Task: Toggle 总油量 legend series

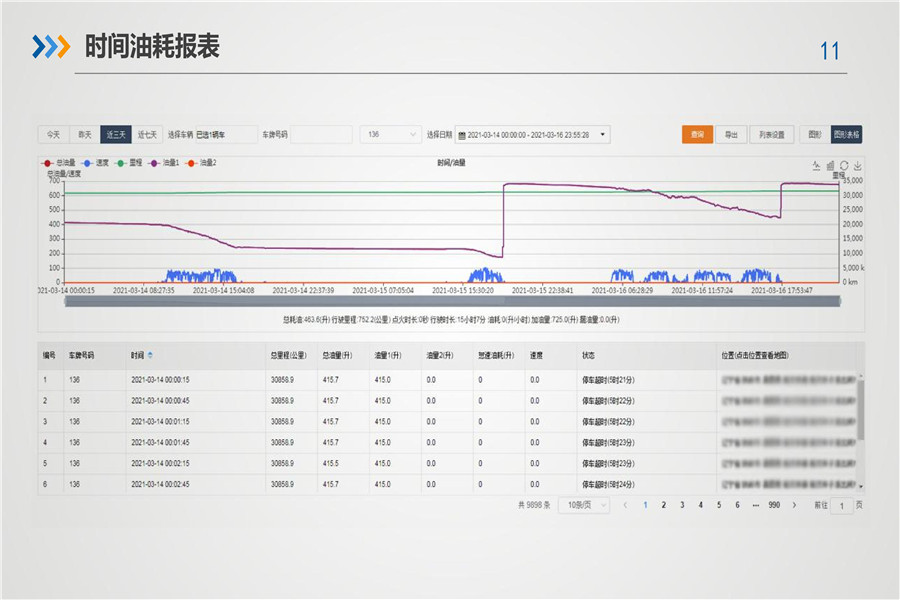Action: [59, 162]
